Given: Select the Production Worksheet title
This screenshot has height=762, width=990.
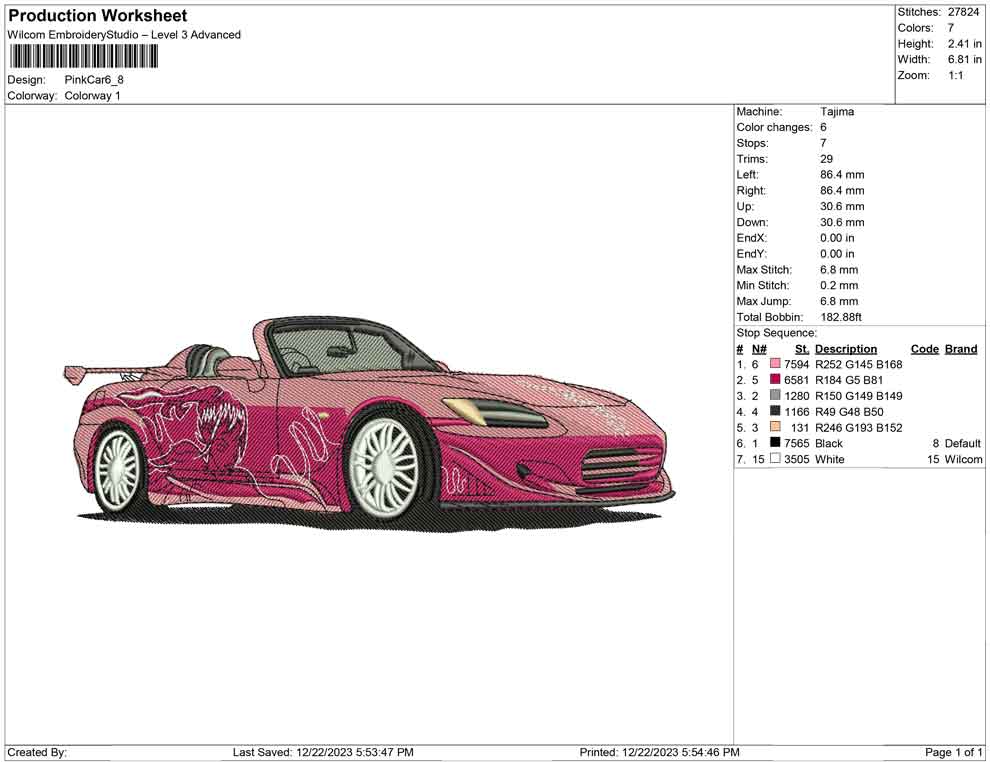Looking at the screenshot, I should tap(97, 15).
